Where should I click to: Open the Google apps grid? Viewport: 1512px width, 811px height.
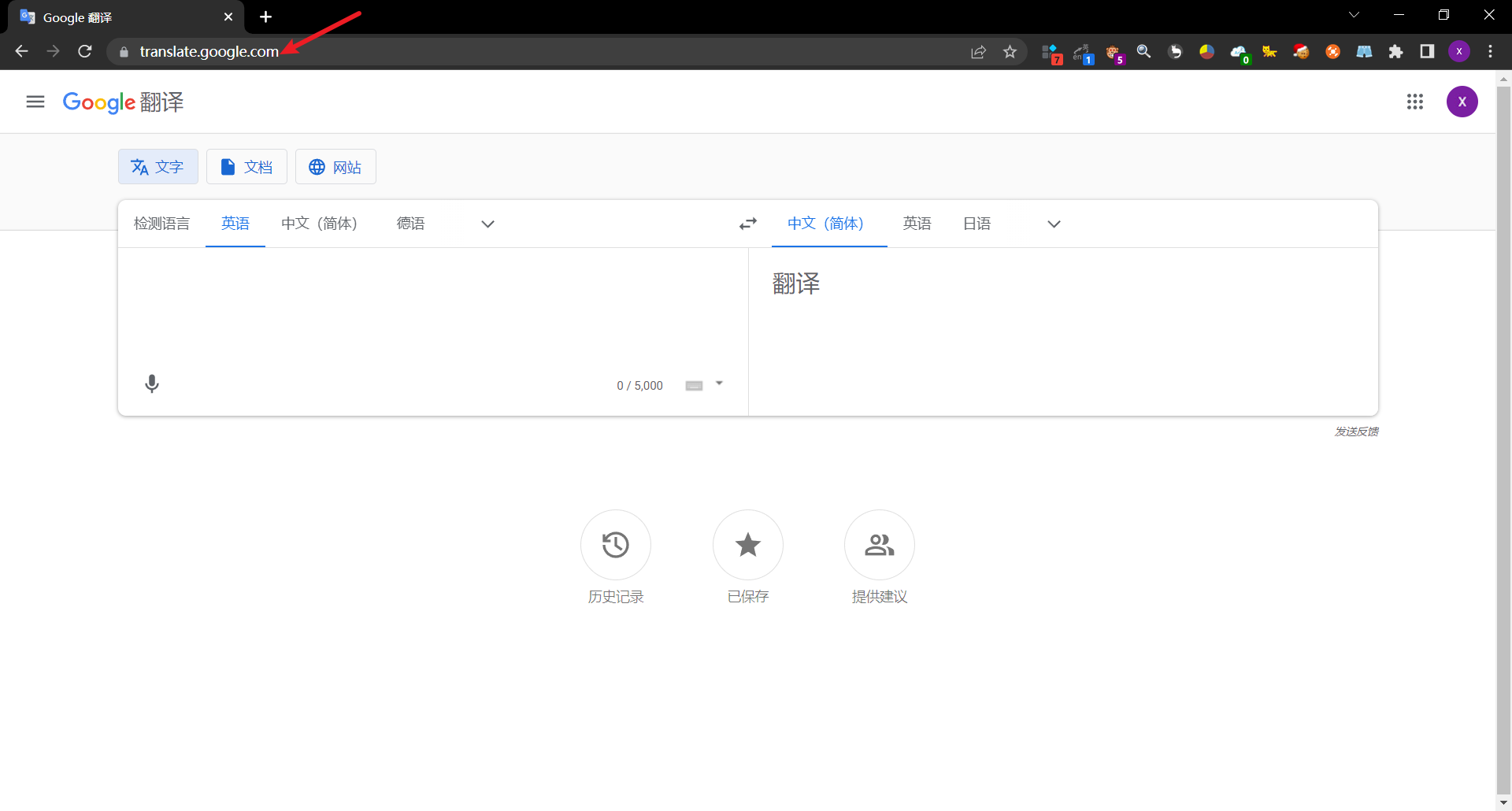(1415, 102)
